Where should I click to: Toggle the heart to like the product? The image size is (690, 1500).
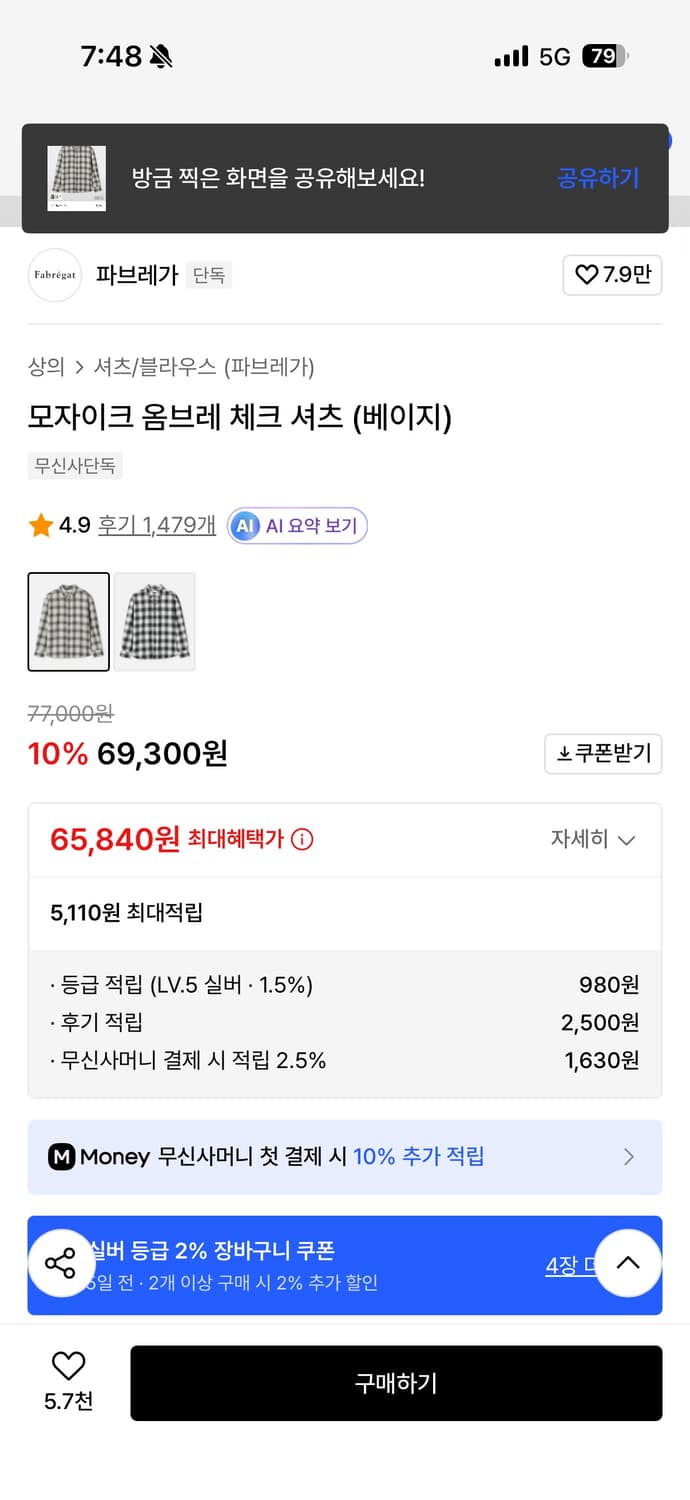(x=66, y=1368)
